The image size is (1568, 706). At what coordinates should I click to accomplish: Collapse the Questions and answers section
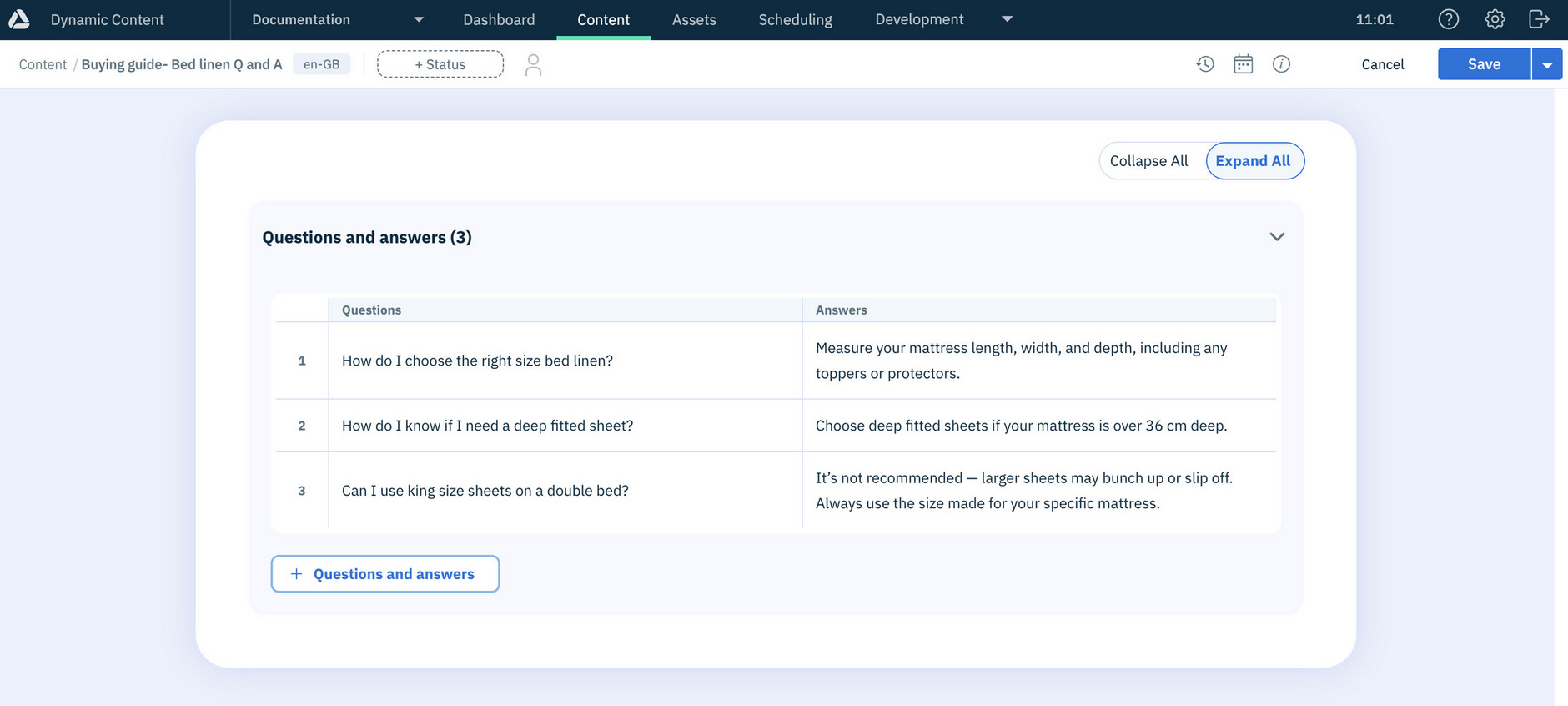click(x=1276, y=237)
